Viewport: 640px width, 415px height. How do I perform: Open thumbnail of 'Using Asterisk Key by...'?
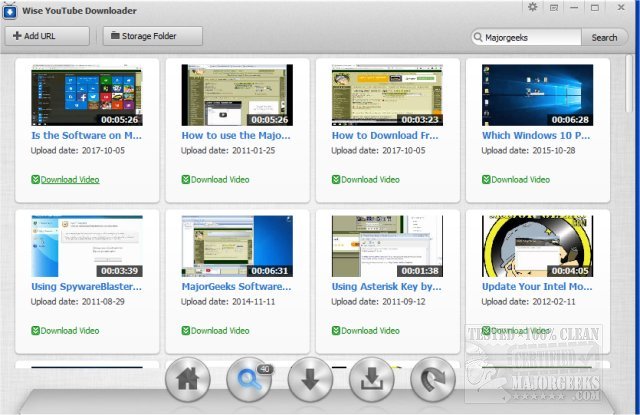coord(387,246)
